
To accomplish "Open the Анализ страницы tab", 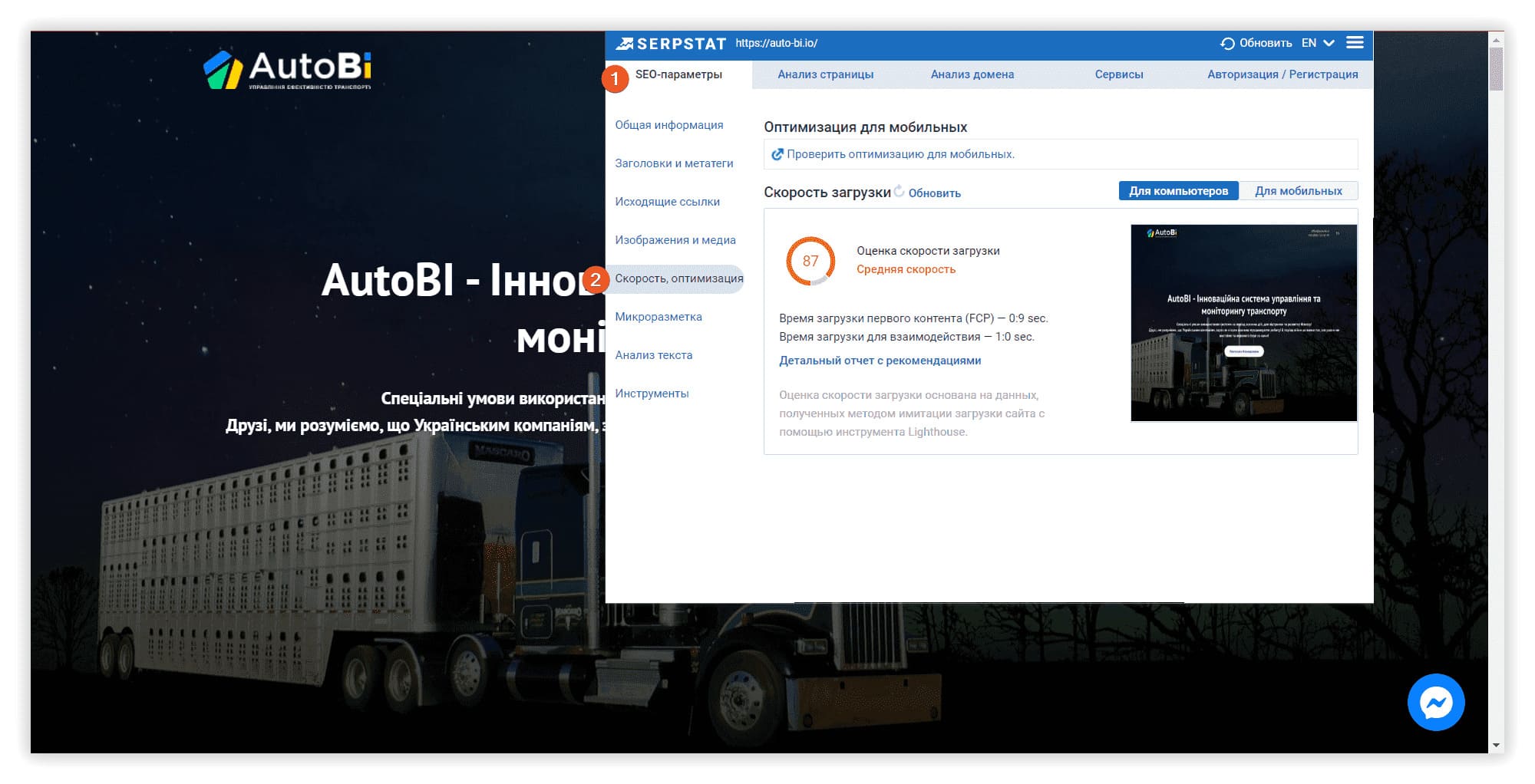I will click(x=825, y=74).
